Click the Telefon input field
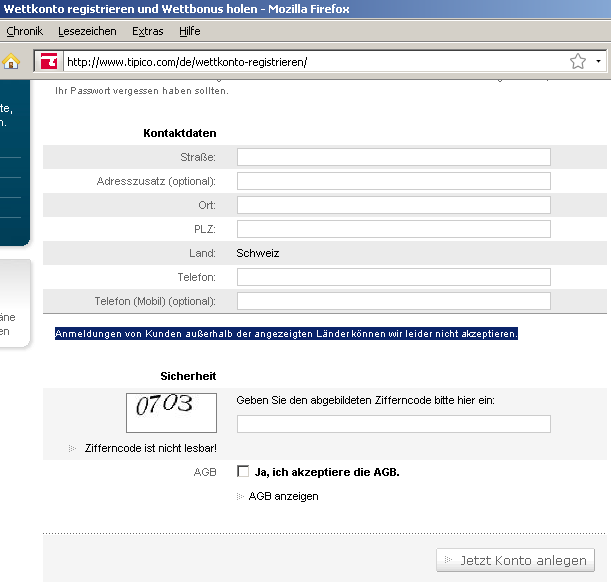This screenshot has height=582, width=611. pos(394,277)
